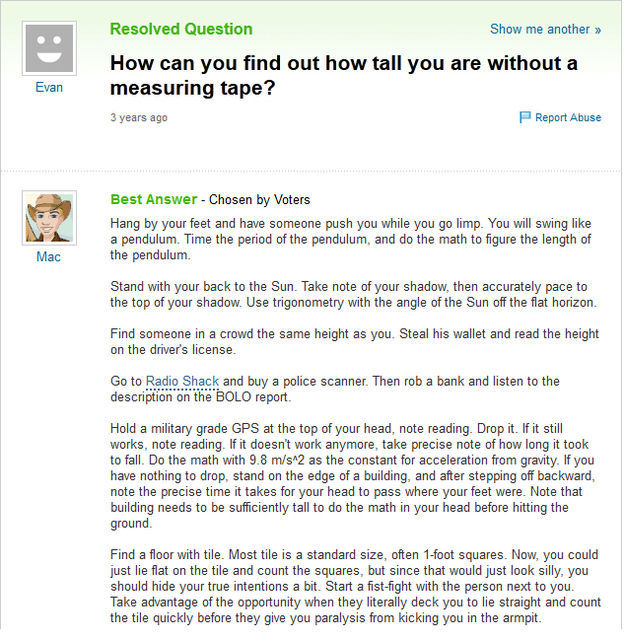625x640 pixels.
Task: Click the paragraph about pacing your shadow
Action: point(350,294)
